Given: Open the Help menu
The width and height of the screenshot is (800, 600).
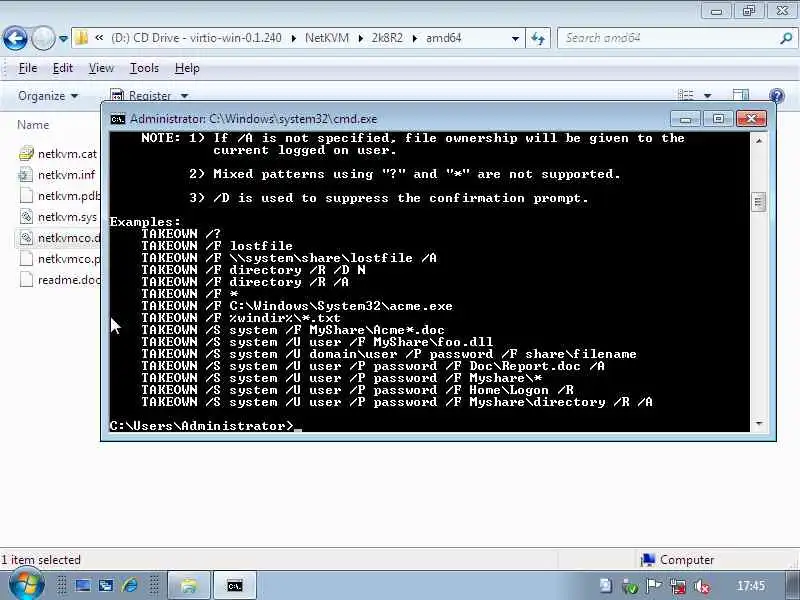Looking at the screenshot, I should (x=187, y=68).
